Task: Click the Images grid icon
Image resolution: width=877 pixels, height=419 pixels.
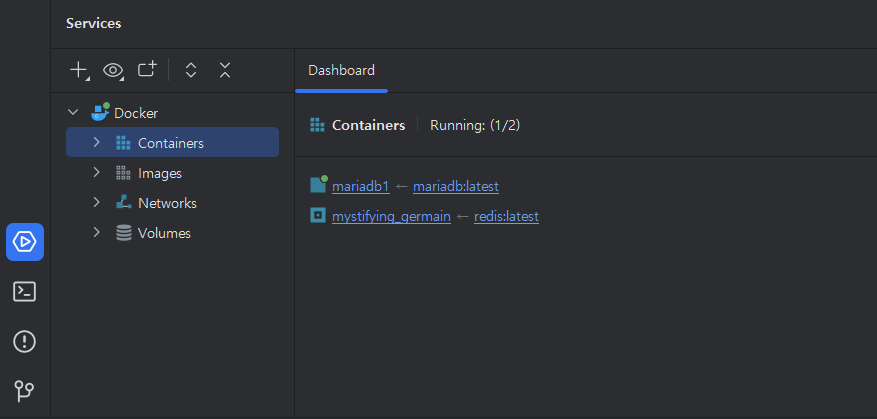Action: pyautogui.click(x=123, y=173)
